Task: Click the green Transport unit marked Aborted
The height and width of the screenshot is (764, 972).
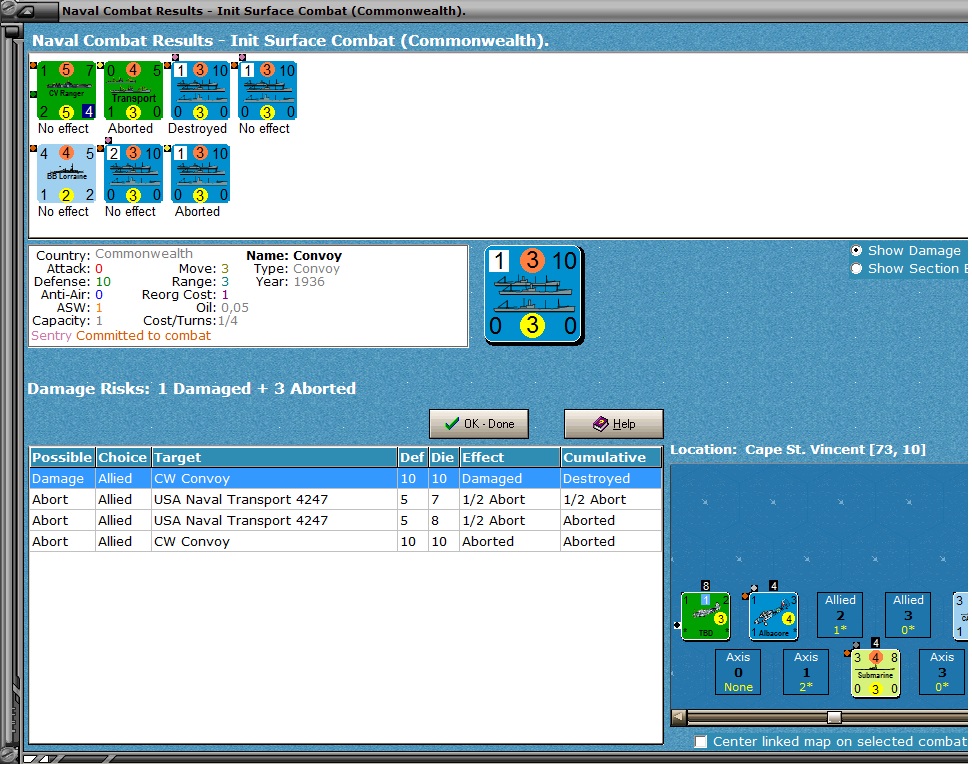Action: pyautogui.click(x=133, y=91)
